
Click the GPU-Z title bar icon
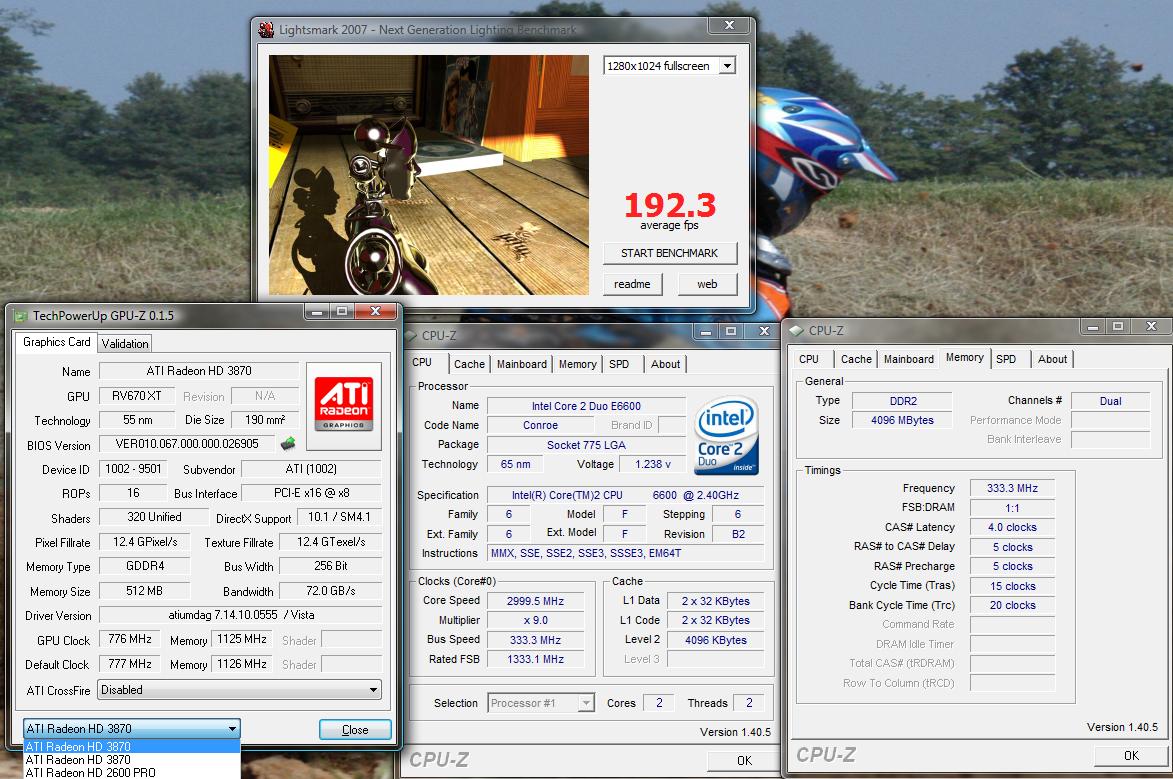click(20, 316)
